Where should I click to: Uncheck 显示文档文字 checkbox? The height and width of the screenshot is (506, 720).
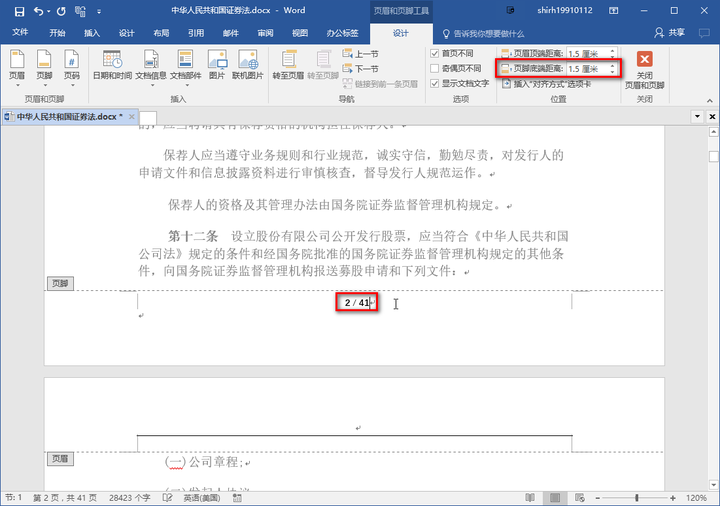click(x=434, y=83)
